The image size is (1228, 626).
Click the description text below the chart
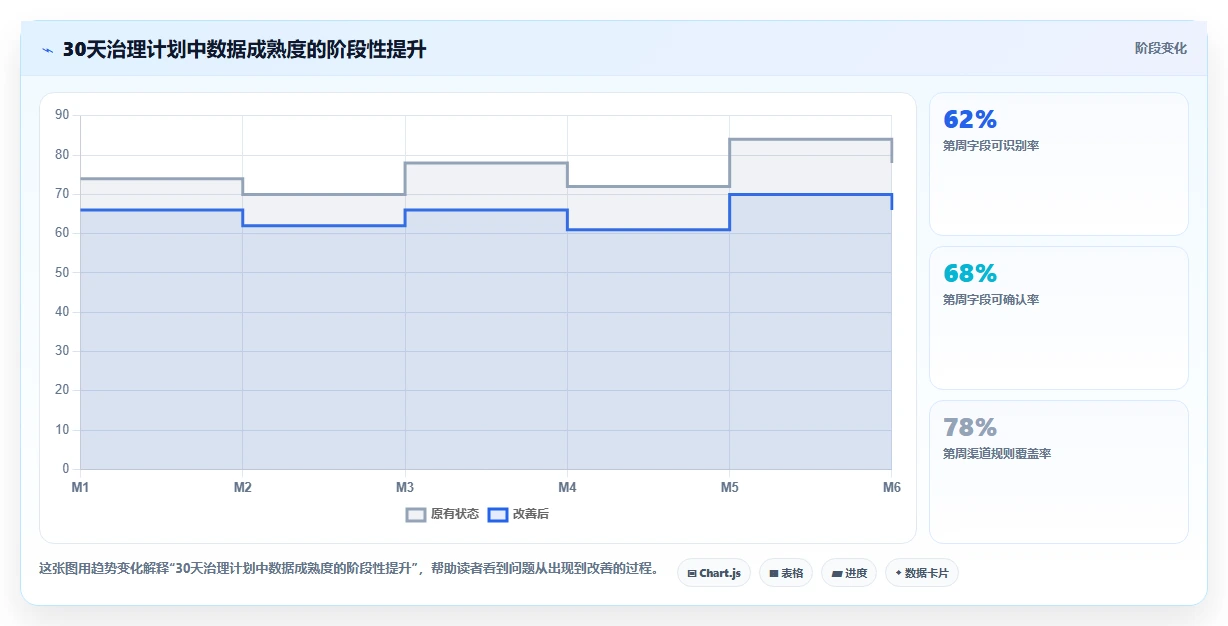click(x=348, y=569)
